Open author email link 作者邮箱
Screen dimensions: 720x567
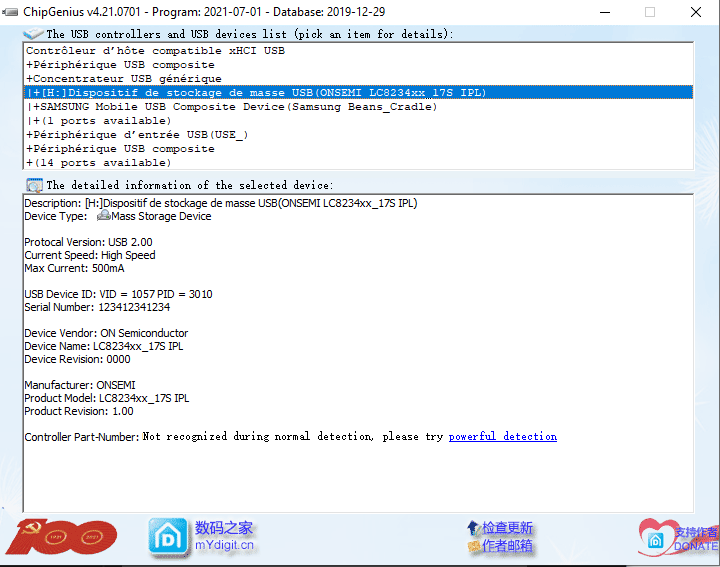click(507, 546)
